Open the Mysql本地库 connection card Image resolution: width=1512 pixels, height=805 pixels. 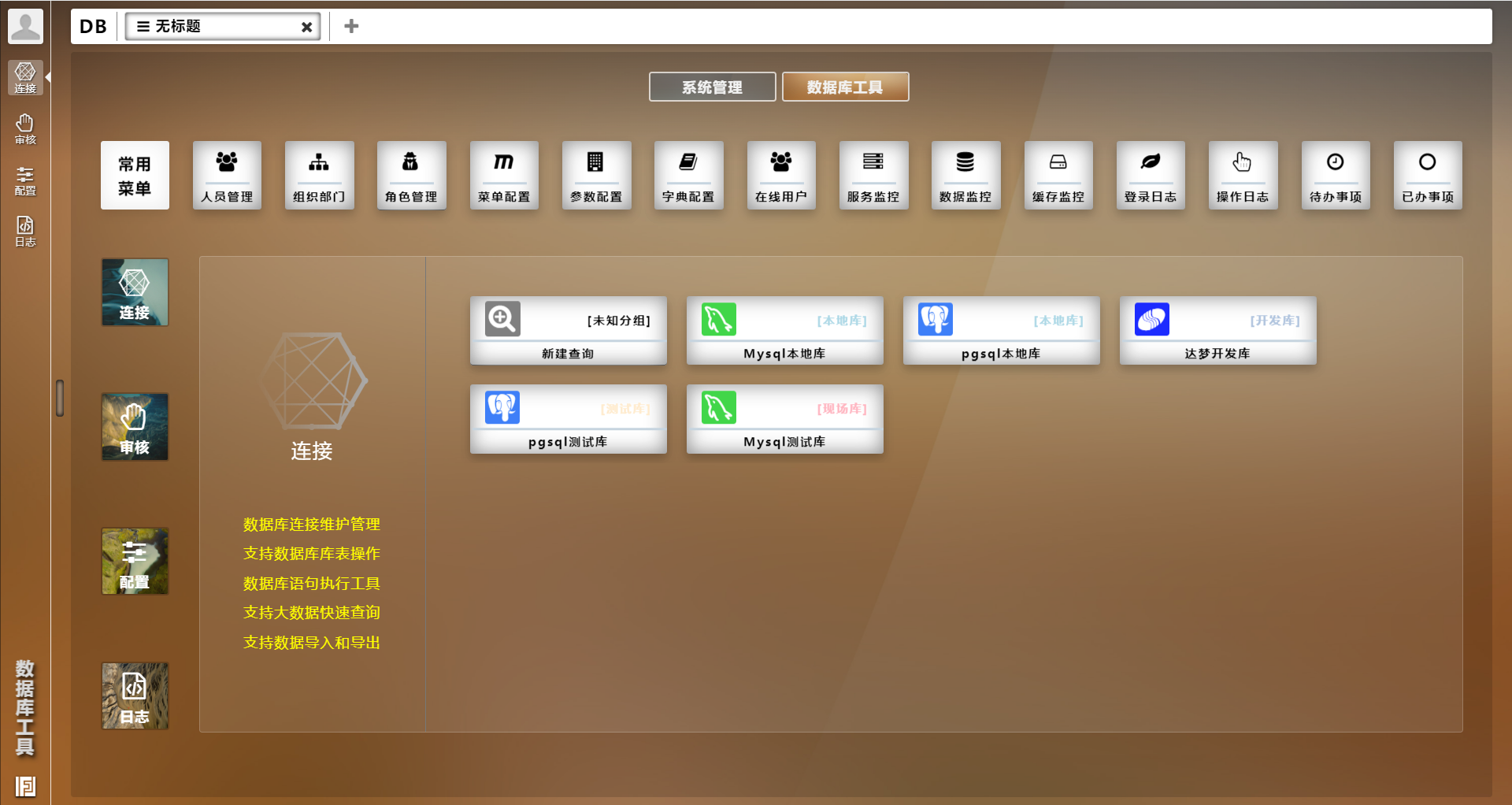(784, 330)
